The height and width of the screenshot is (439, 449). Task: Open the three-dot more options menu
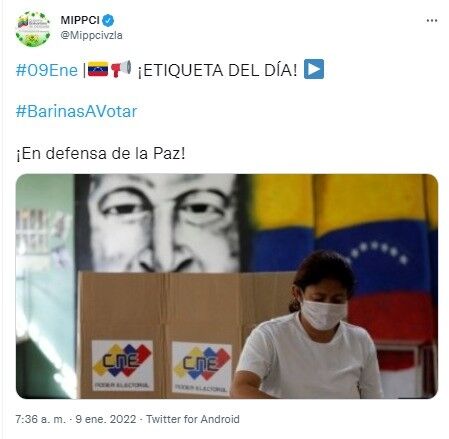(x=432, y=21)
